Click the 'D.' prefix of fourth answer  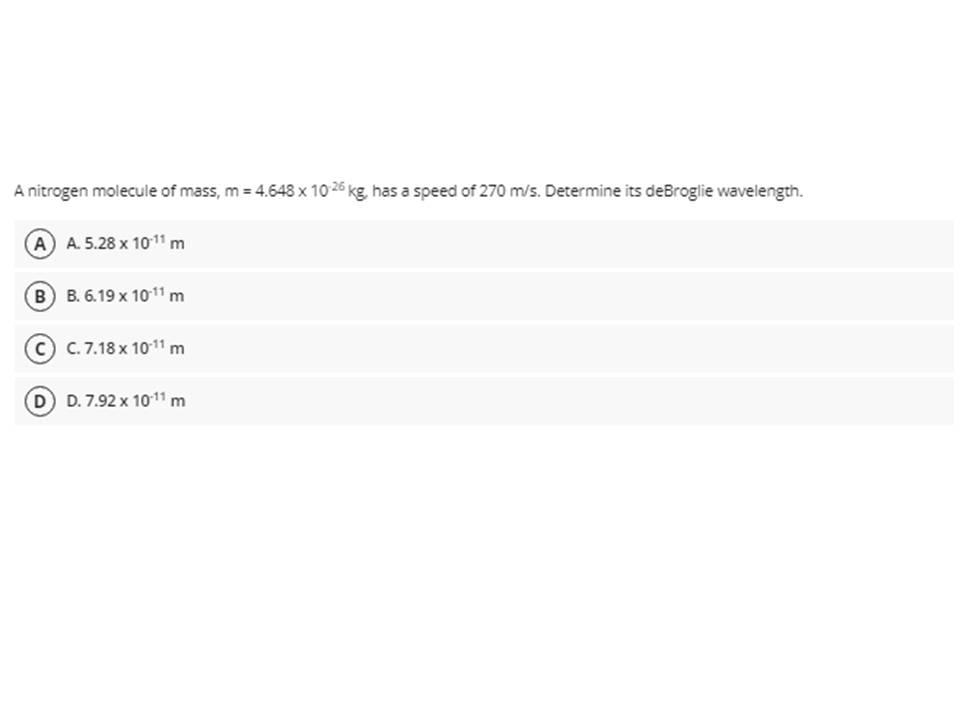[73, 402]
